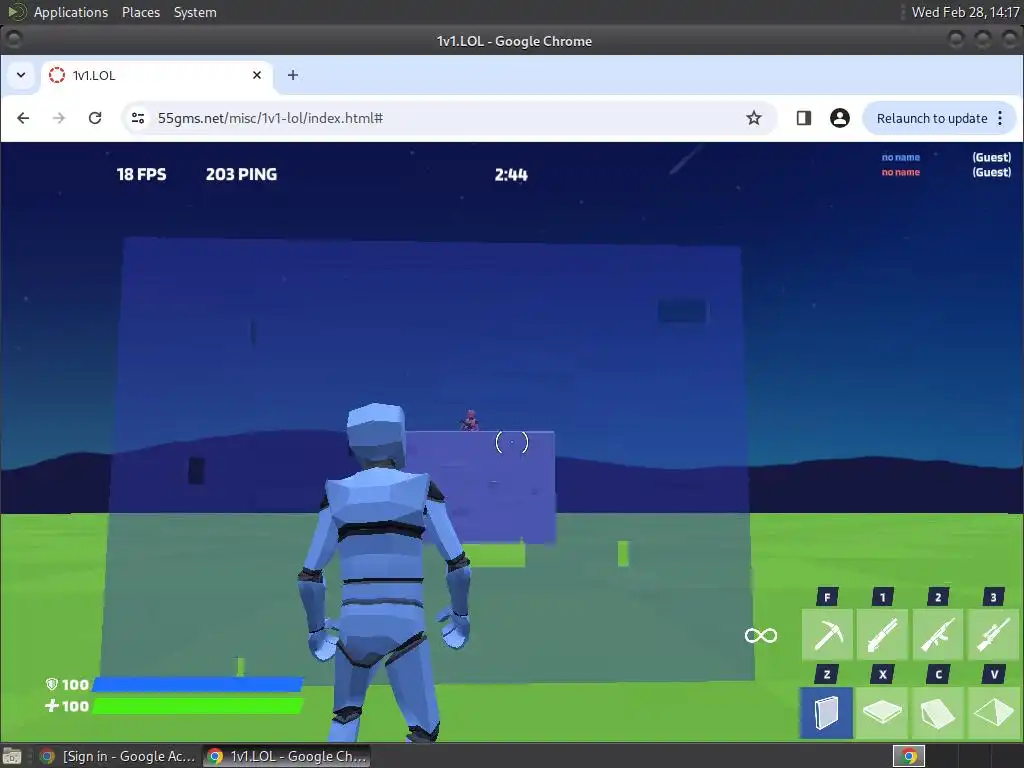The width and height of the screenshot is (1024, 768).
Task: Switch to the 1v1.LOL tab
Action: 157,75
